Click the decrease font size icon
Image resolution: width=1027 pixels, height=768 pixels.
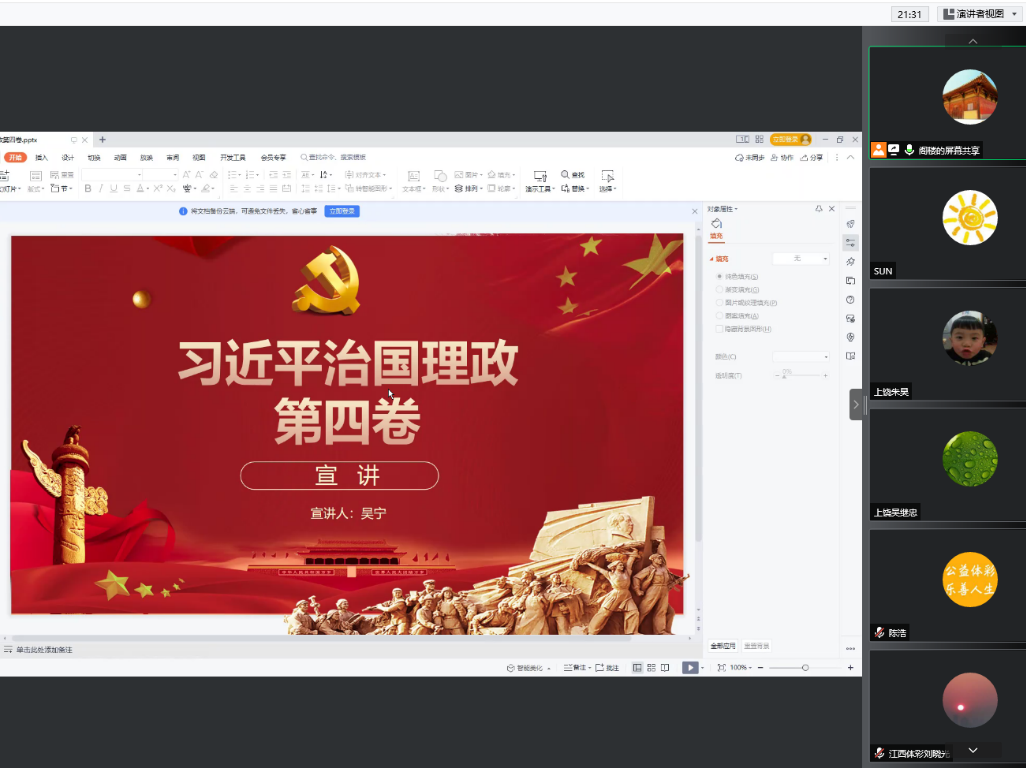[x=199, y=175]
